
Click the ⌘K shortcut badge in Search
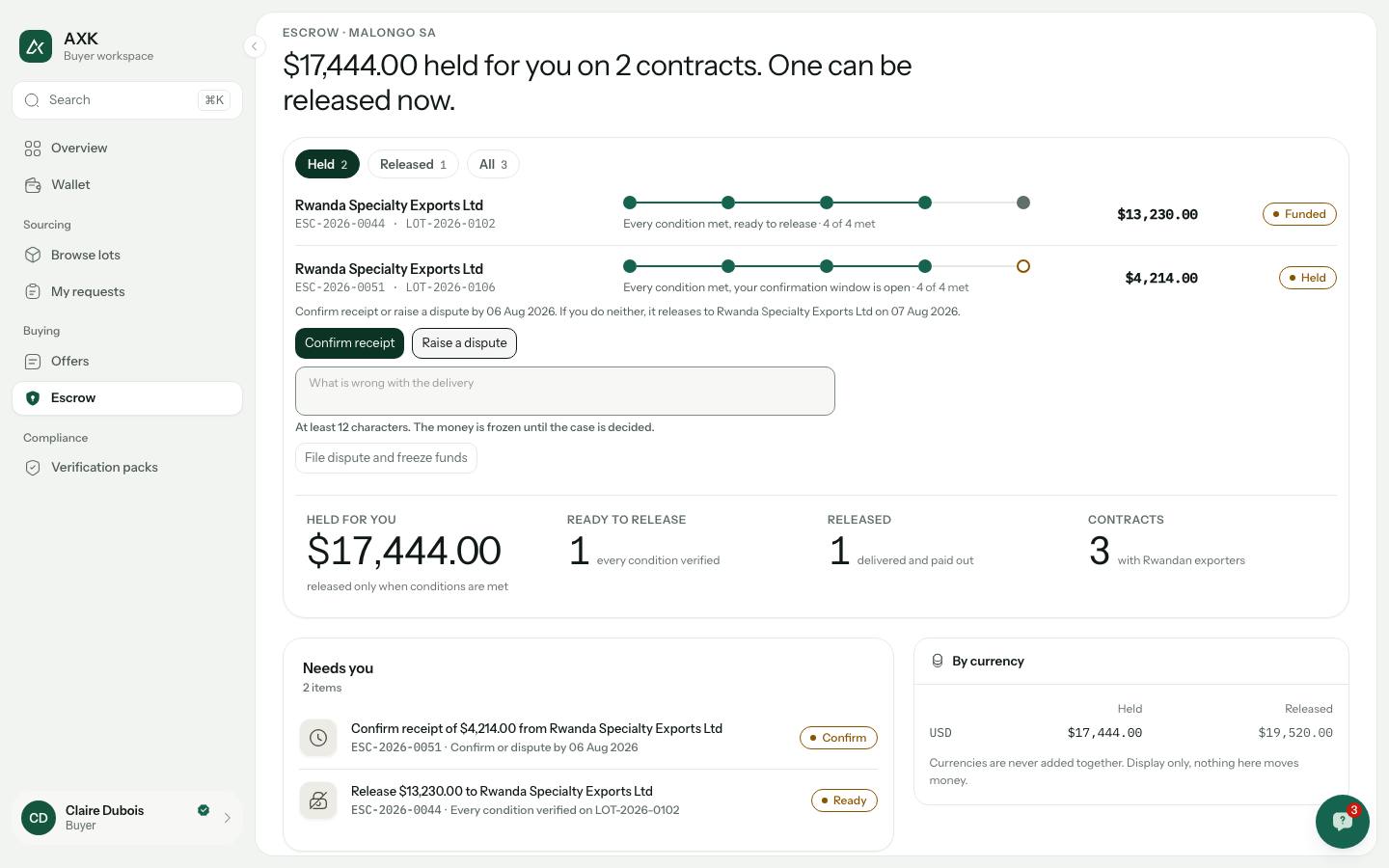(214, 100)
